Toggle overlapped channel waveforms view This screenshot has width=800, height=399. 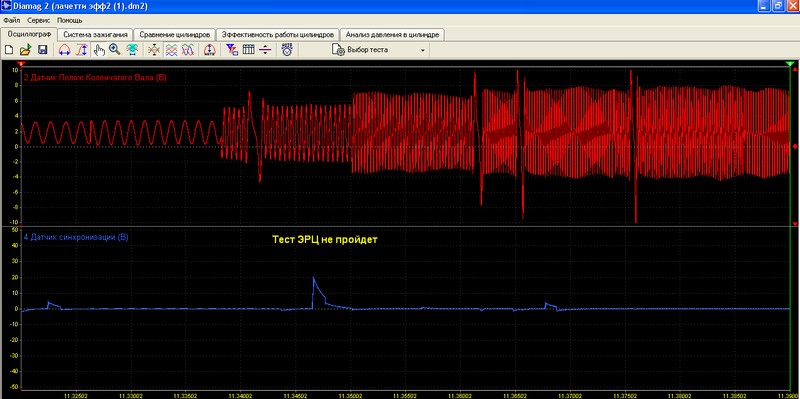[187, 50]
